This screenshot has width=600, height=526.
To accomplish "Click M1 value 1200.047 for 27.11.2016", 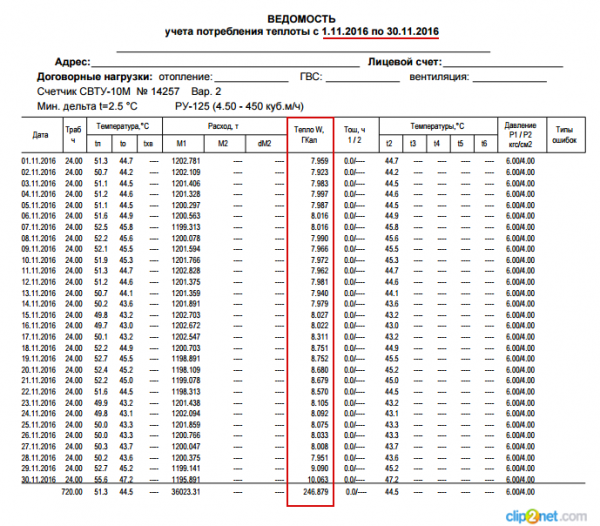I will click(186, 447).
